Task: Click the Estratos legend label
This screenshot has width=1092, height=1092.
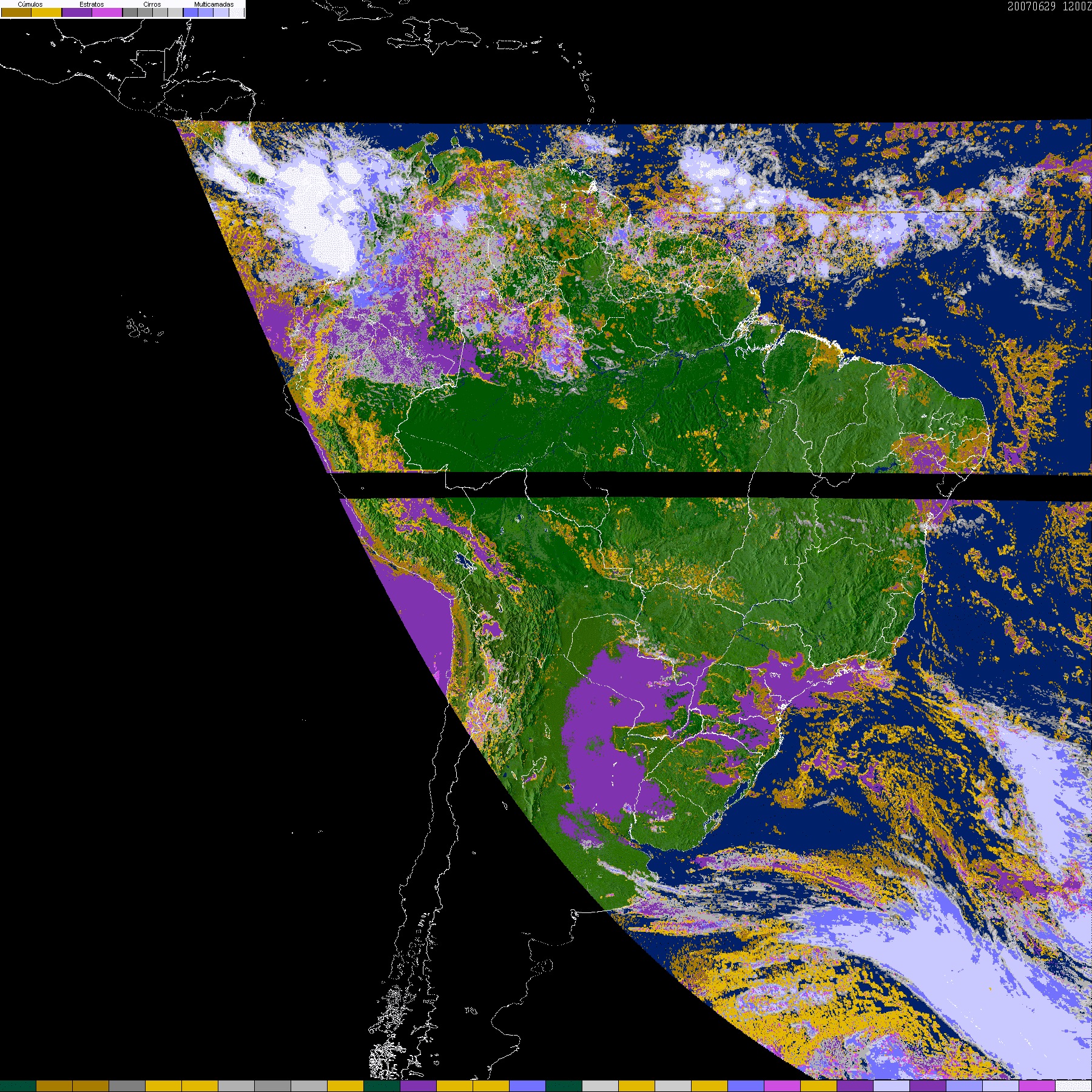Action: [92, 4]
